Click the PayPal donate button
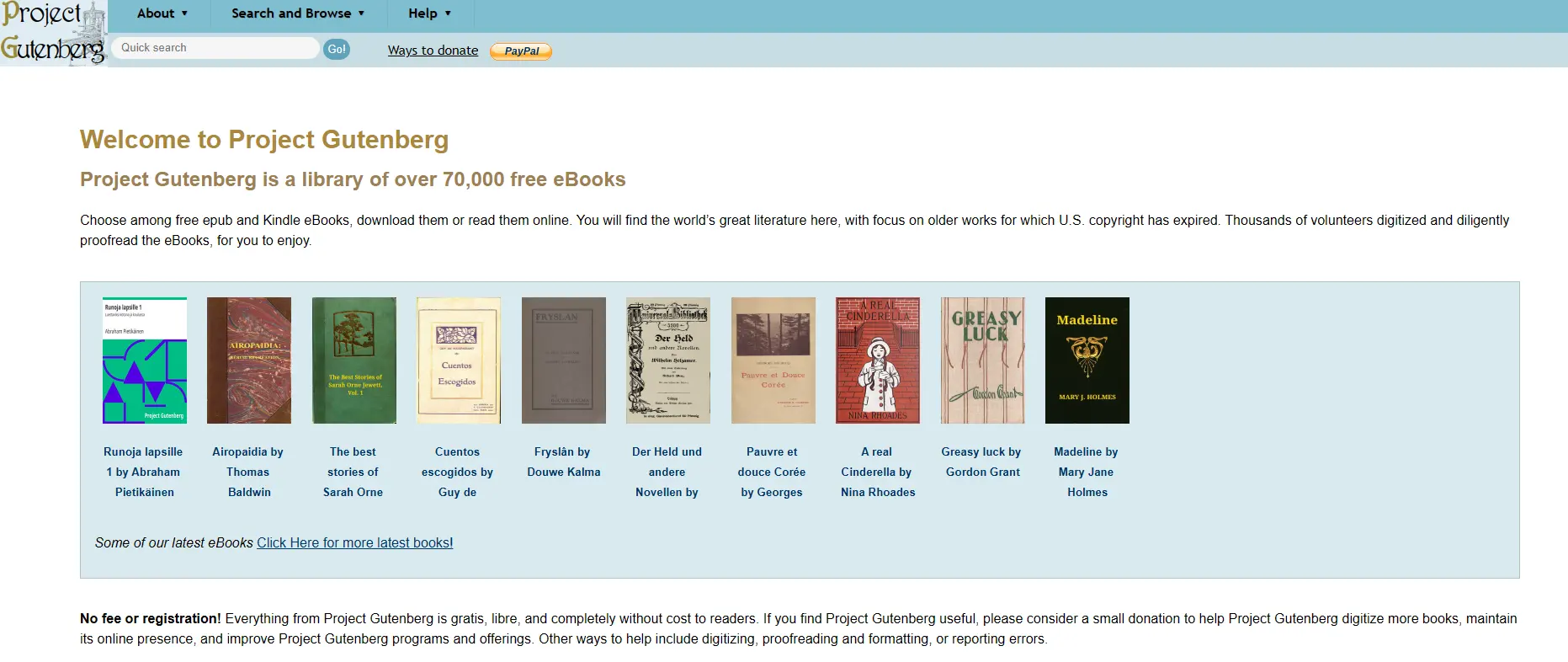1568x662 pixels. coord(521,51)
